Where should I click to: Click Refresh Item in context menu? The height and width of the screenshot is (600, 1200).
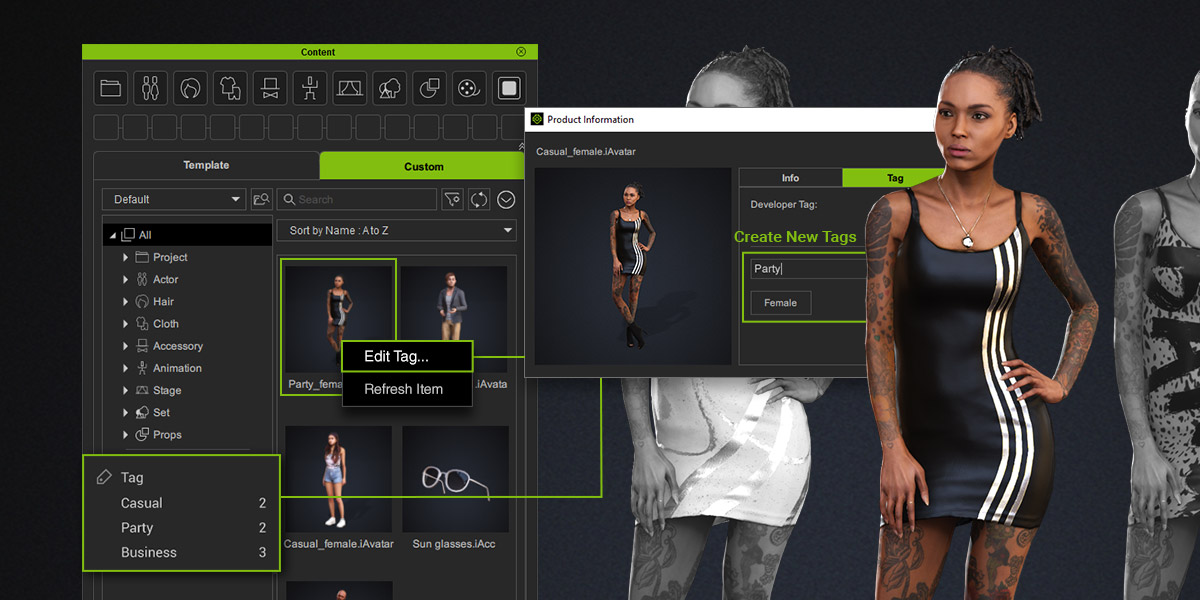pyautogui.click(x=406, y=389)
